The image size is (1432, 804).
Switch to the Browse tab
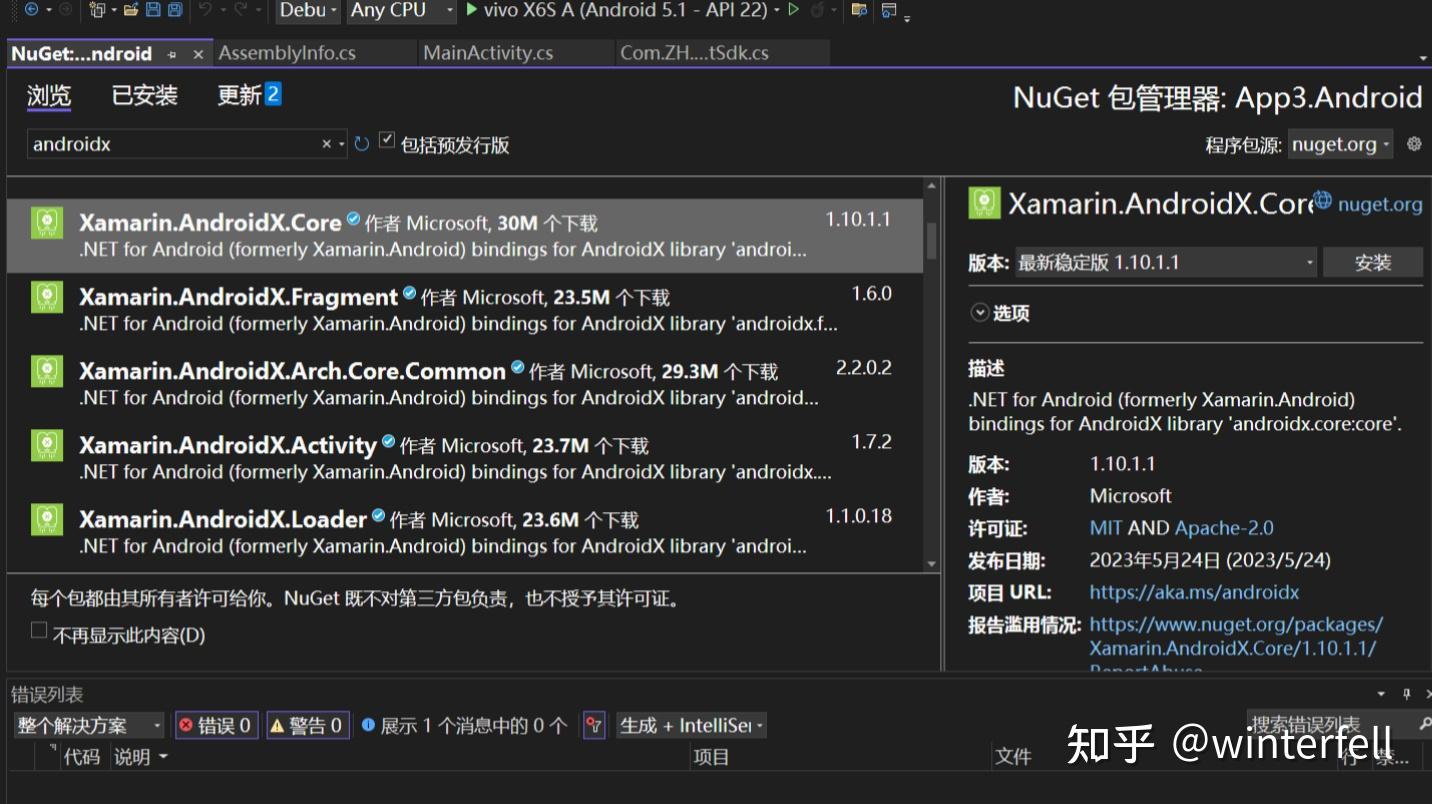[x=49, y=96]
